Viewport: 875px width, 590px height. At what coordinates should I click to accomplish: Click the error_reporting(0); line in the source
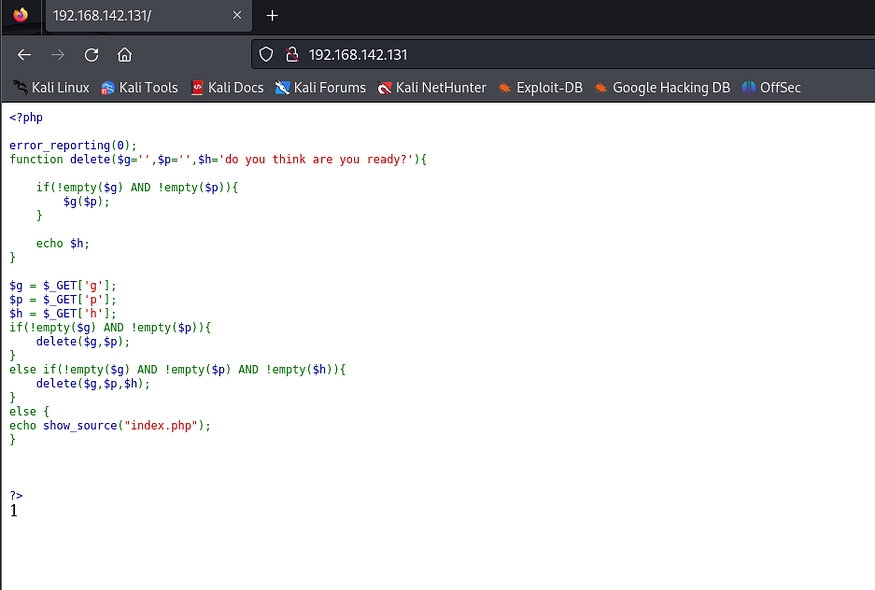point(73,145)
